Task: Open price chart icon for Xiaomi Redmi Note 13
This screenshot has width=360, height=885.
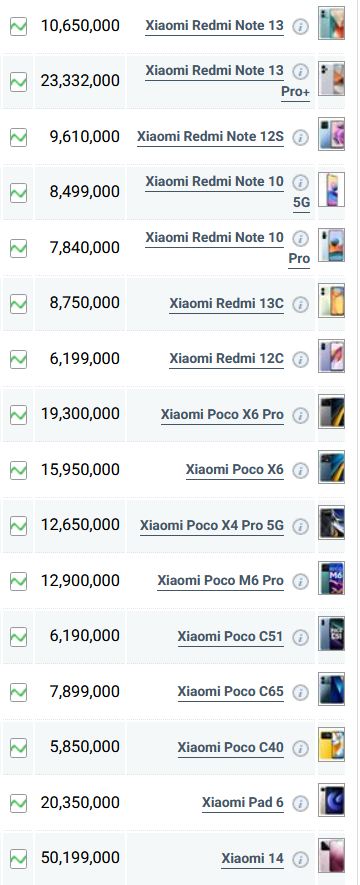Action: [x=19, y=27]
